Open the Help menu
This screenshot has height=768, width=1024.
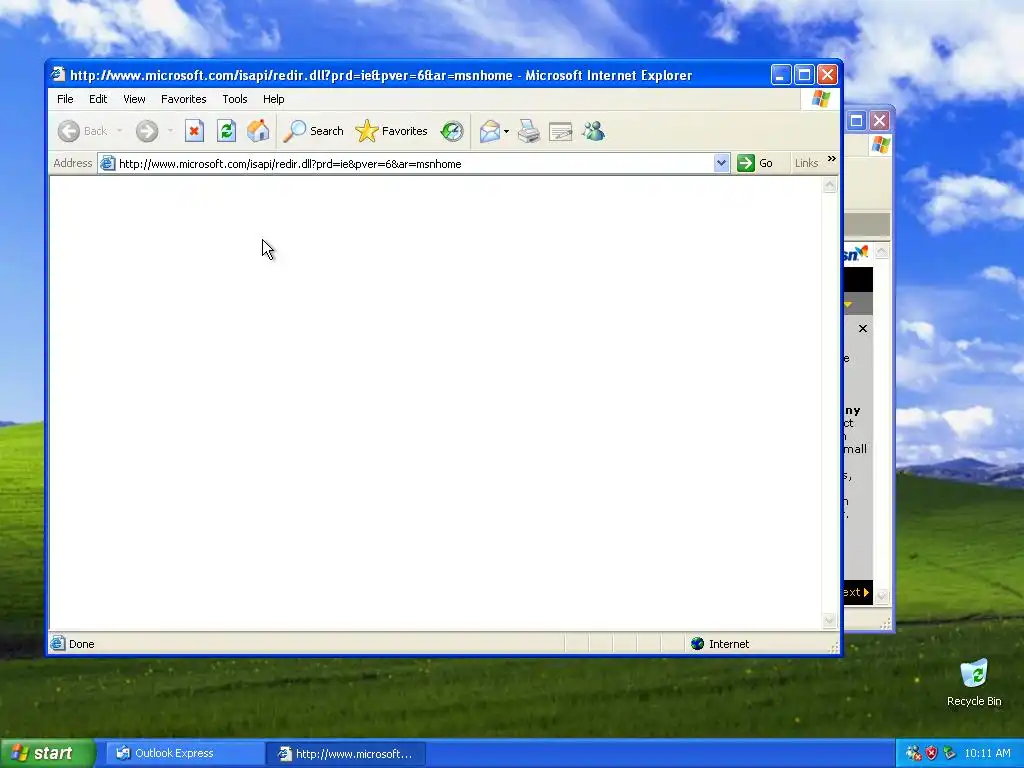pyautogui.click(x=274, y=99)
